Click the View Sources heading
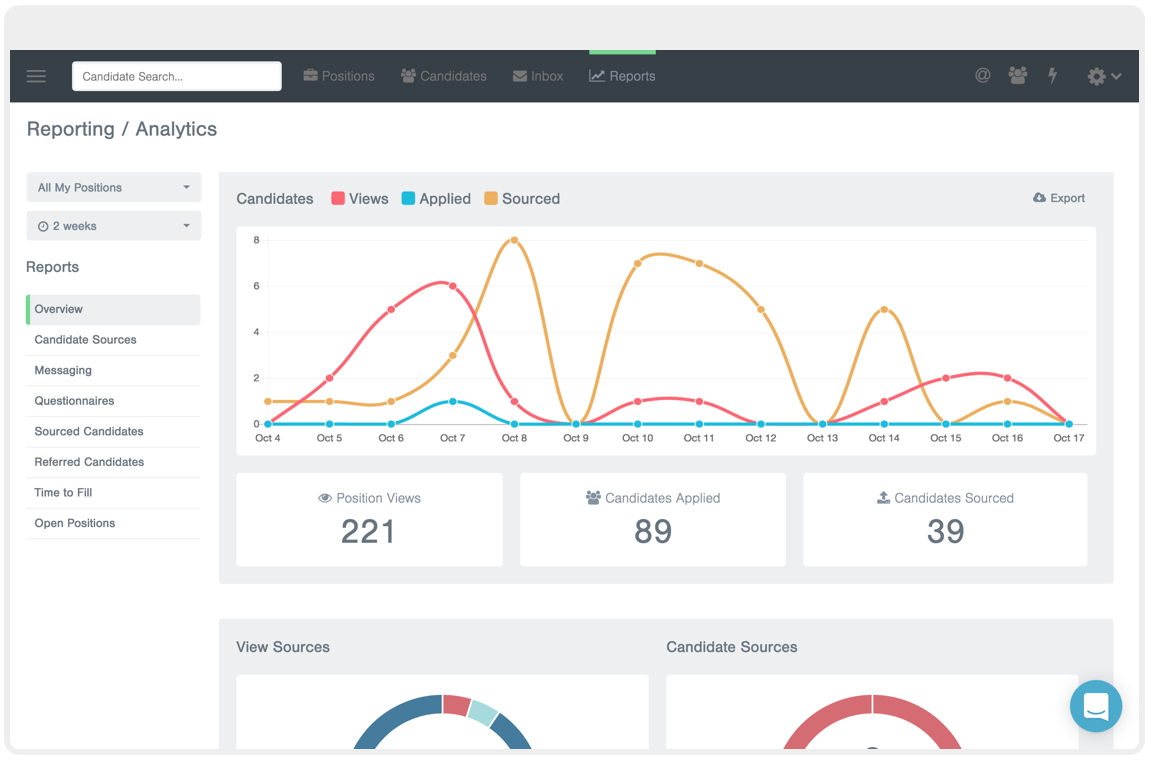Viewport: 1151px width, 762px height. click(283, 647)
